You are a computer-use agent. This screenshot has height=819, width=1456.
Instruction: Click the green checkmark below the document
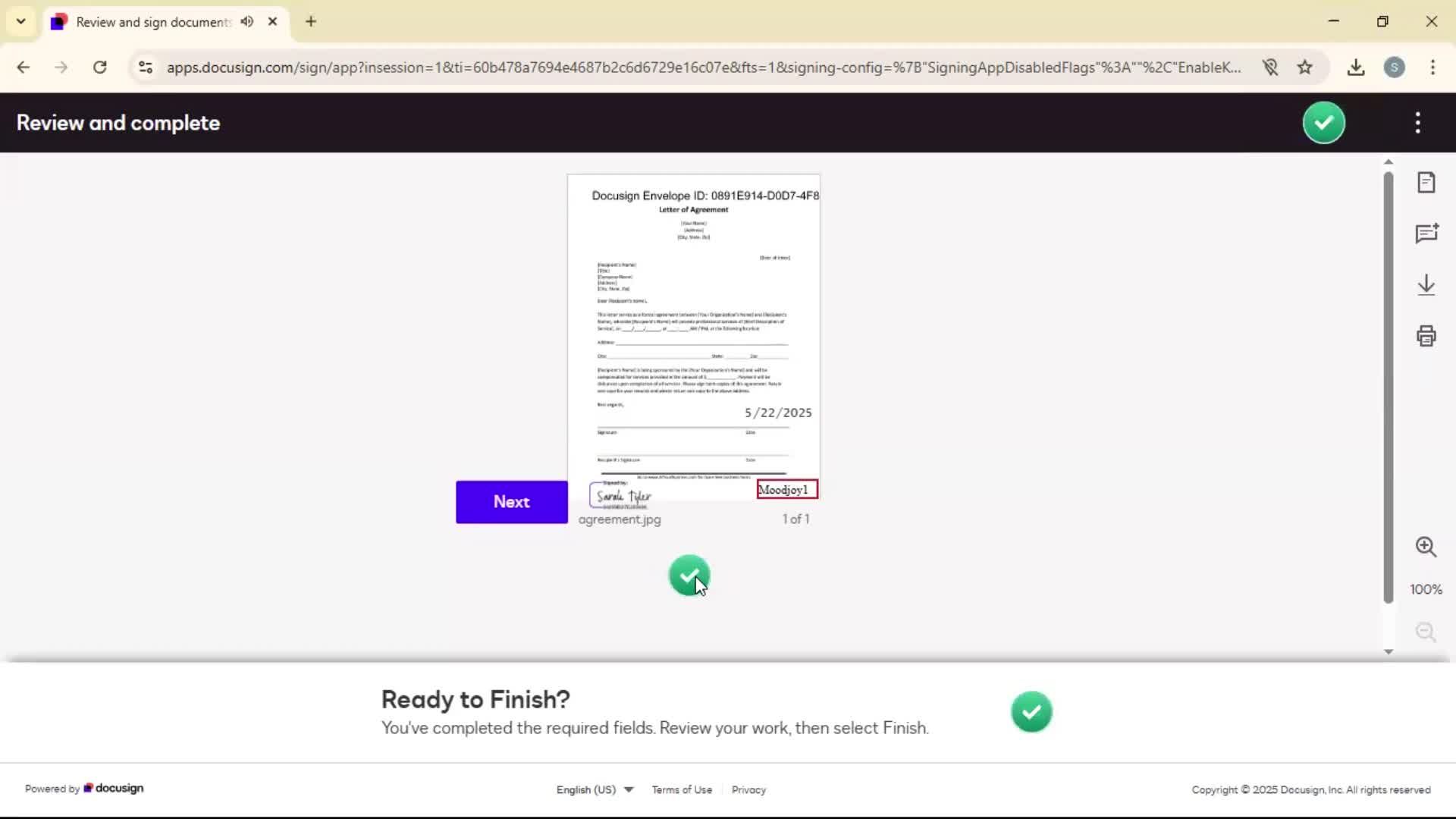pos(689,576)
